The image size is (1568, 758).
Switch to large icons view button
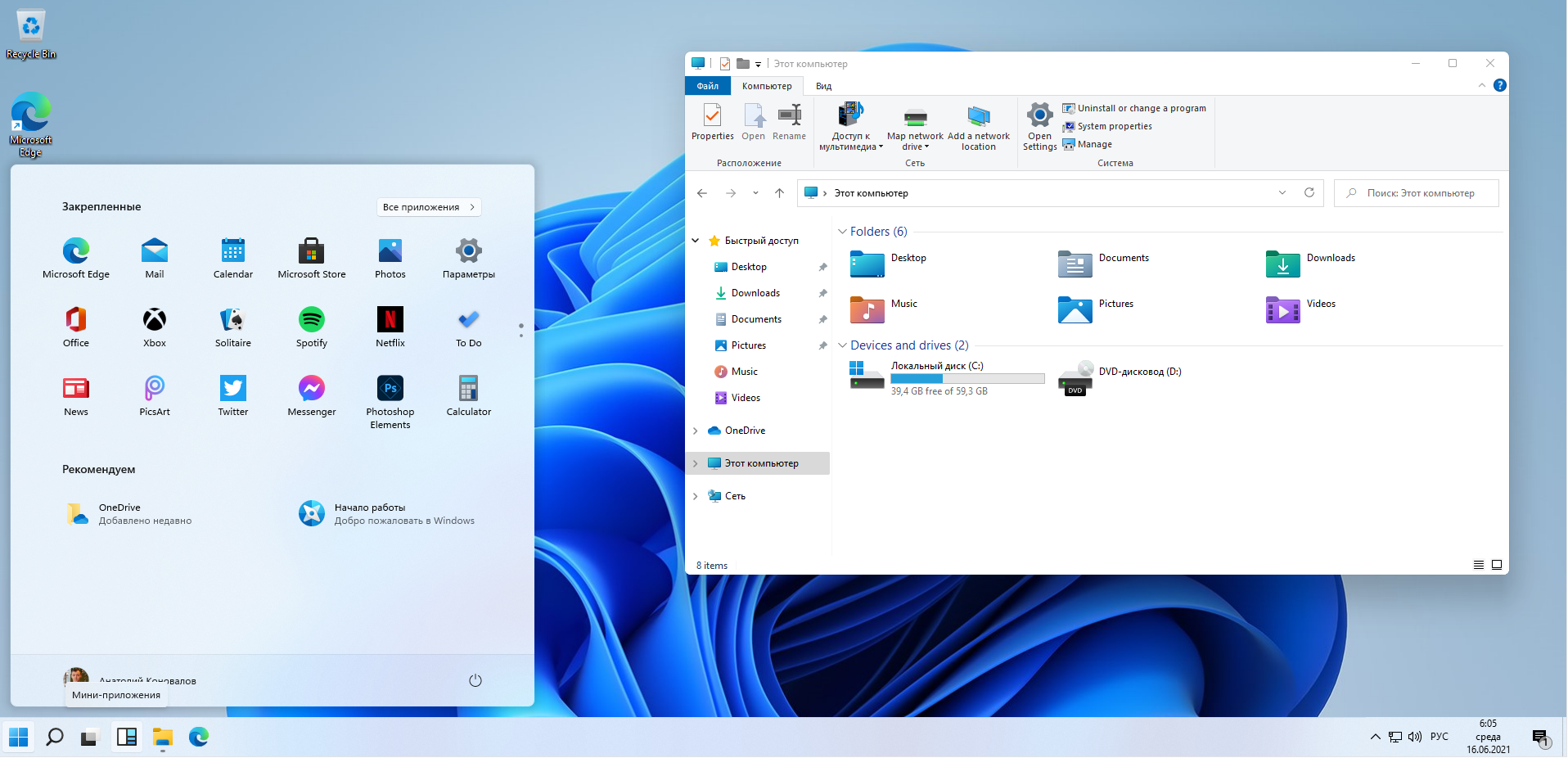[x=1497, y=565]
